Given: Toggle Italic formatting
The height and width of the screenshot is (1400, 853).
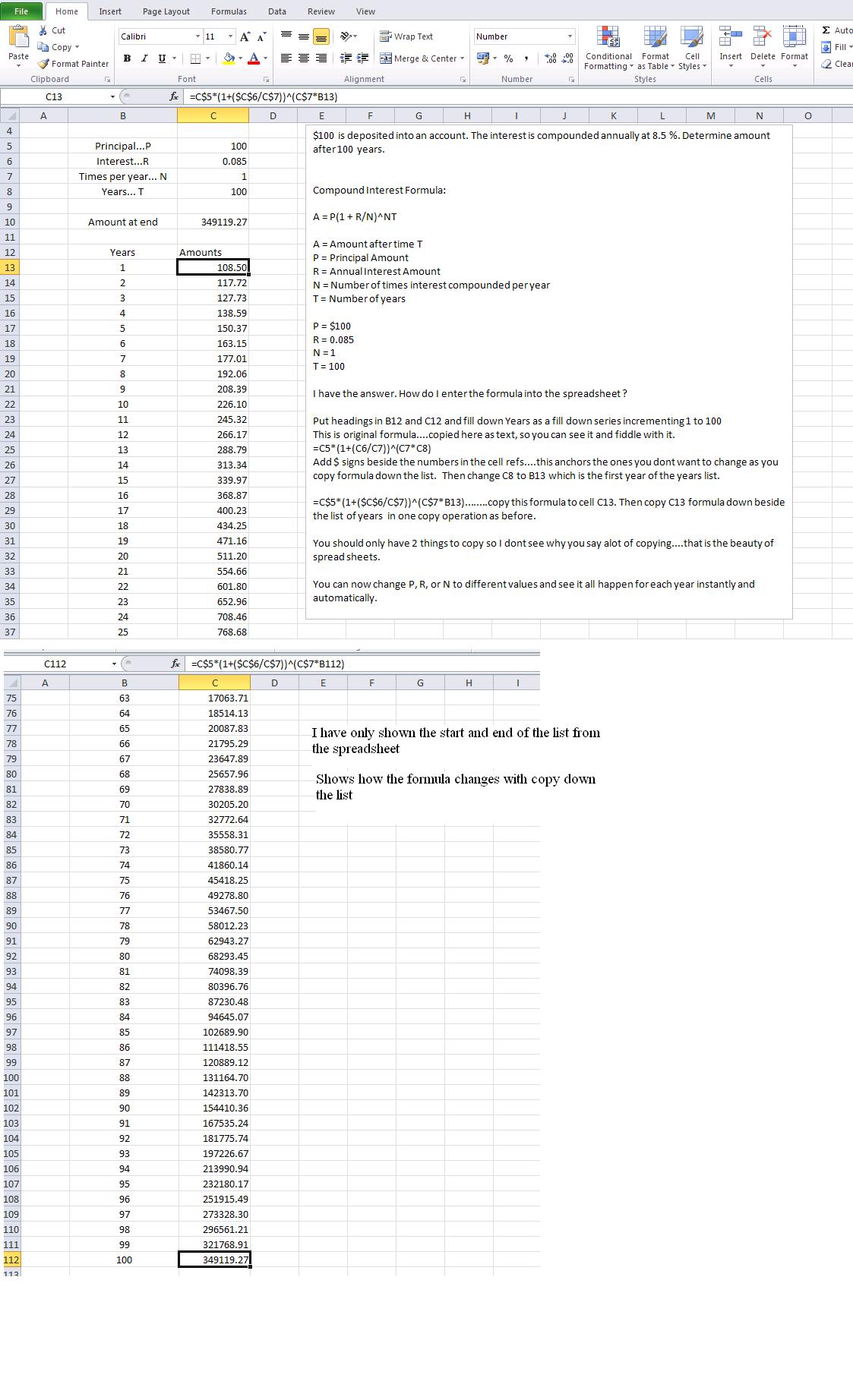Looking at the screenshot, I should [x=144, y=58].
